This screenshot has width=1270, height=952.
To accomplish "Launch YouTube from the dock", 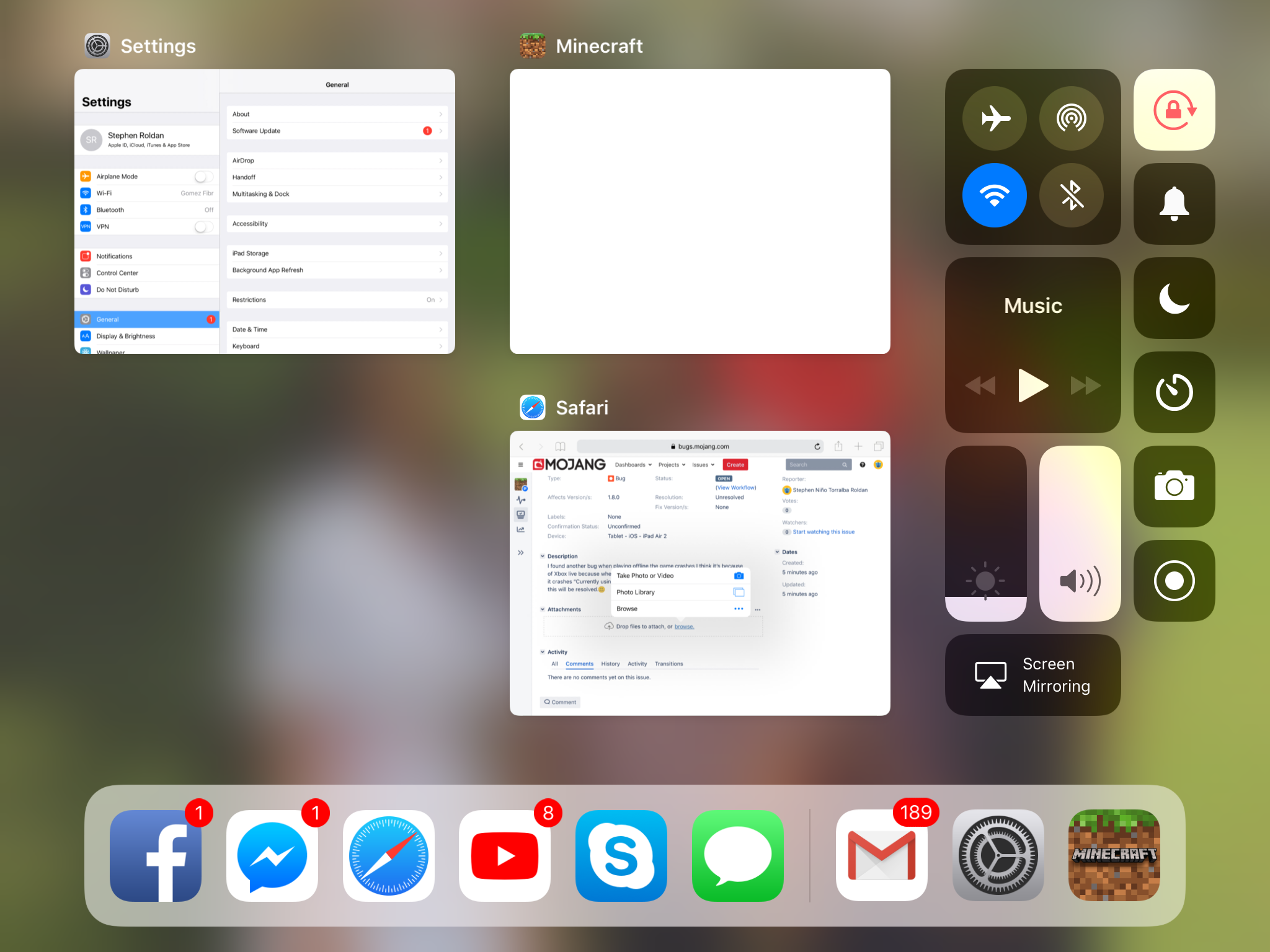I will point(505,855).
